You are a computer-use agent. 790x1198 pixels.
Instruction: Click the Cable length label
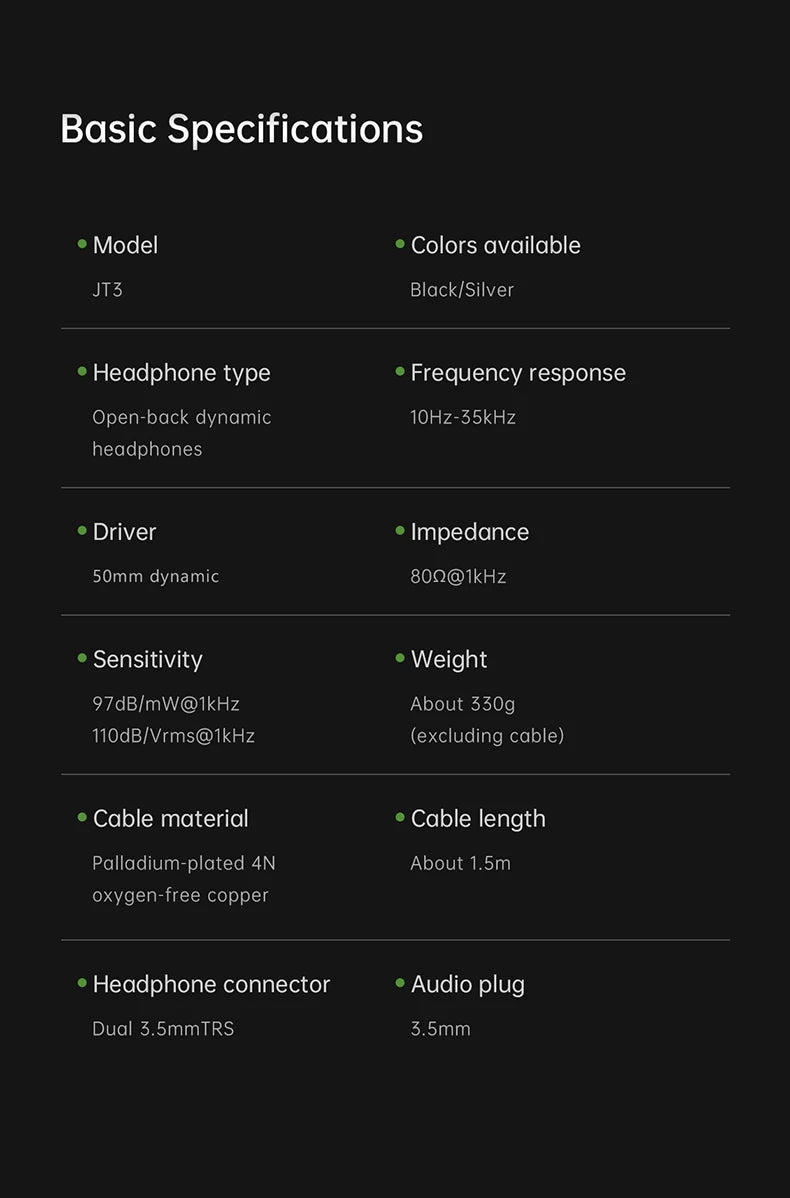click(478, 818)
